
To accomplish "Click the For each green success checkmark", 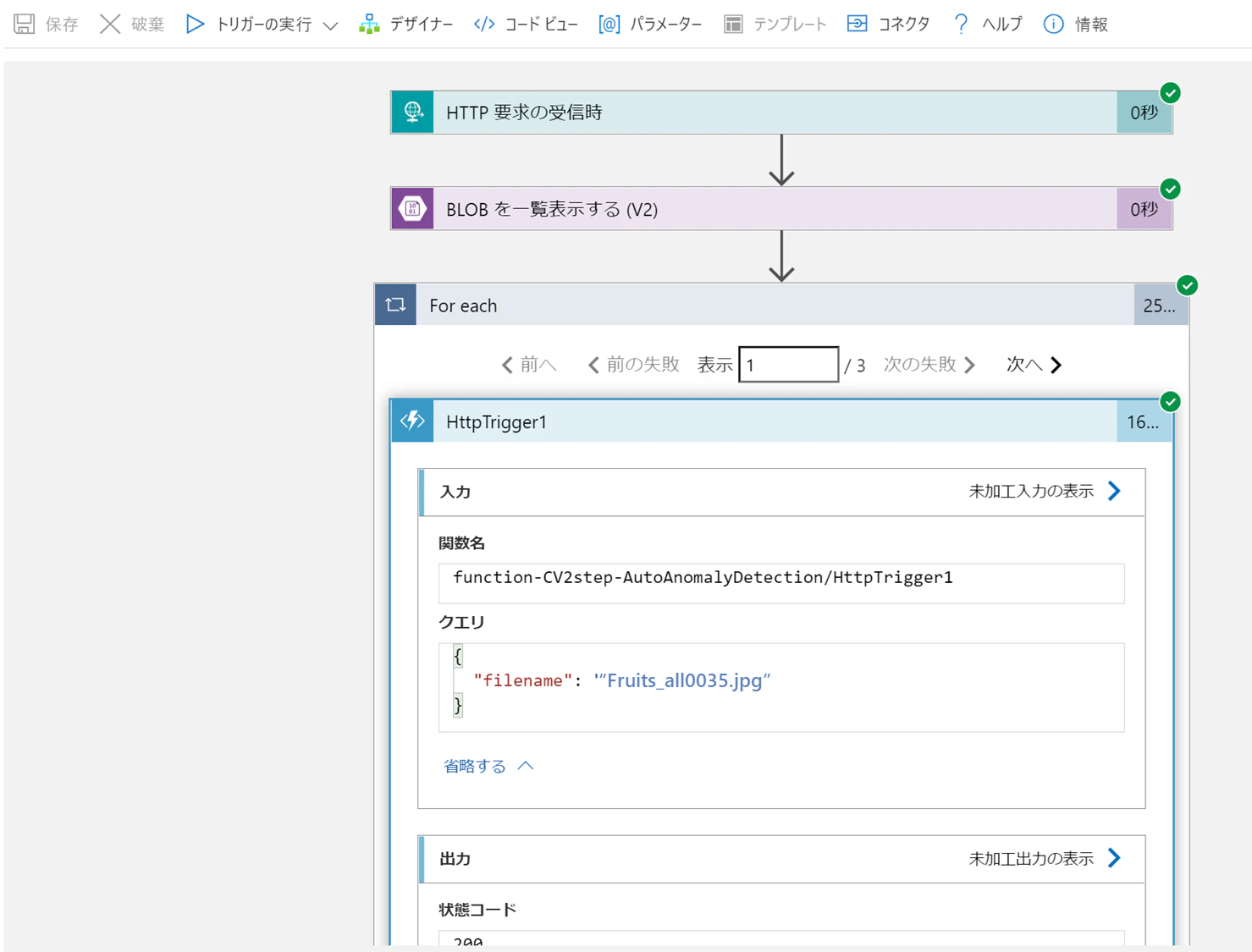I will pos(1188,285).
